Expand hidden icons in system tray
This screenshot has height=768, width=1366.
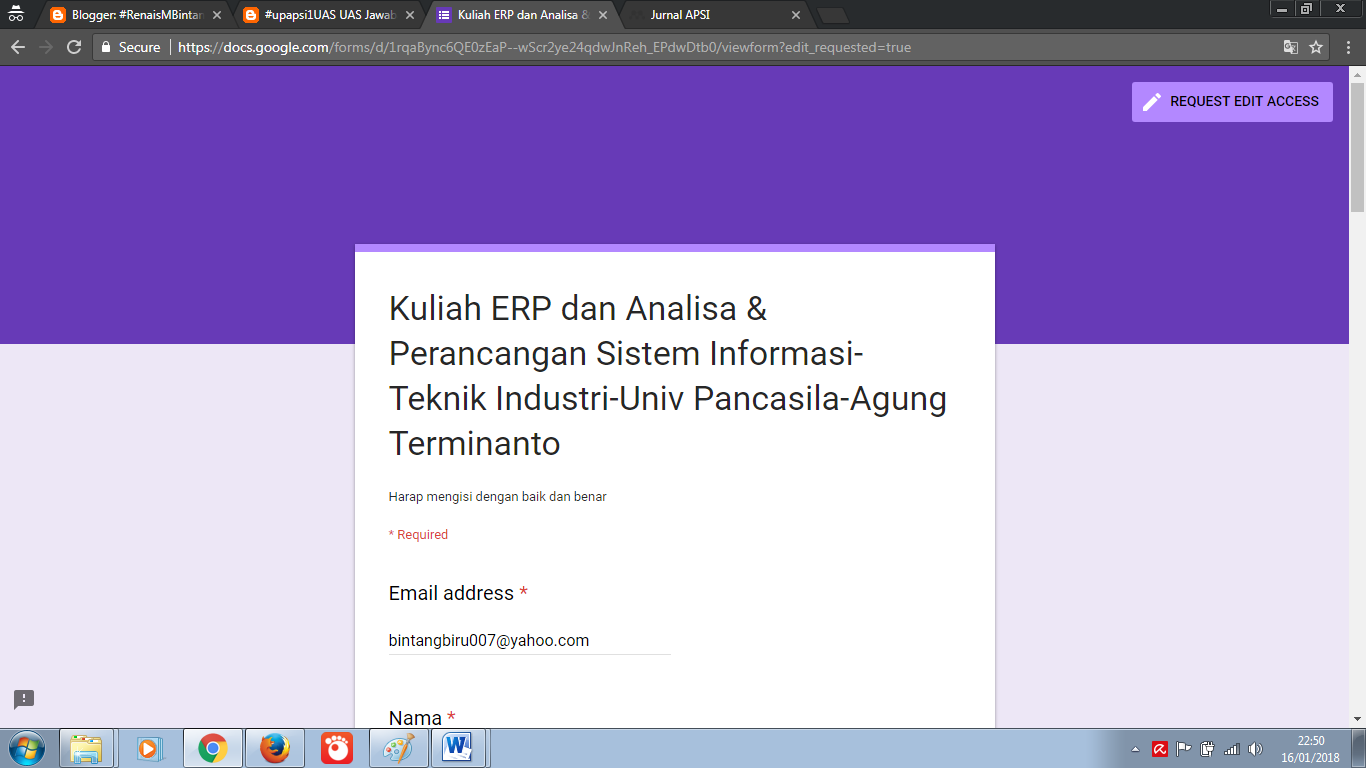pyautogui.click(x=1136, y=749)
